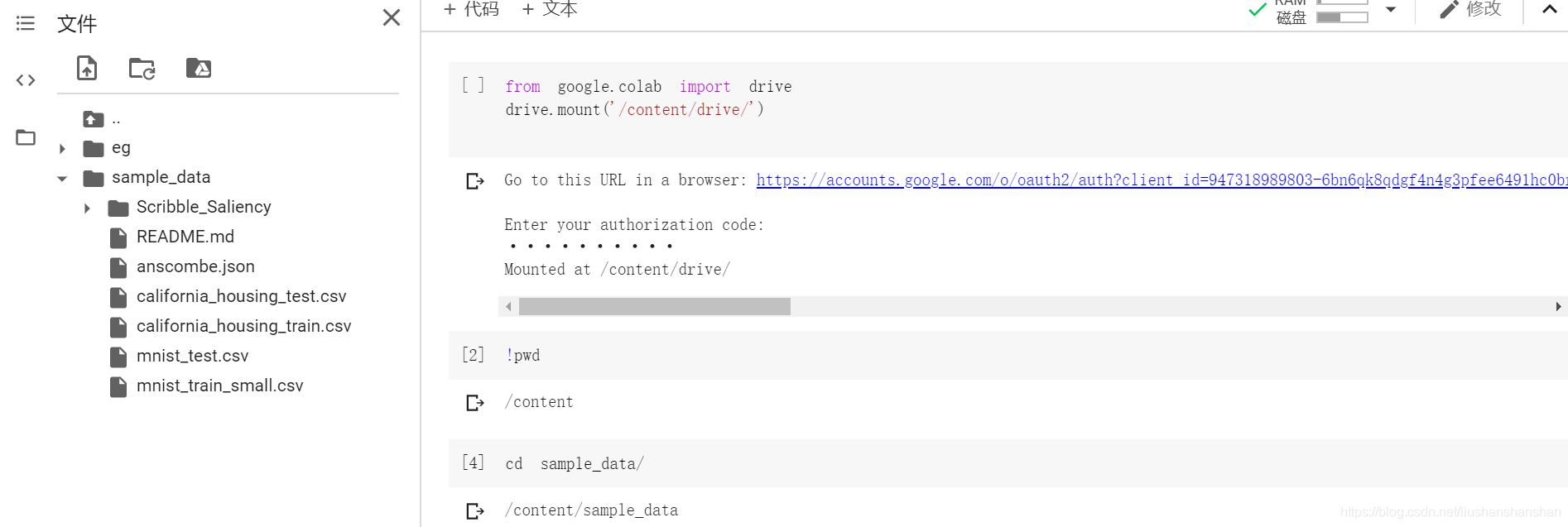
Task: Click the 'Enter your authorization code:' text
Action: click(x=634, y=224)
